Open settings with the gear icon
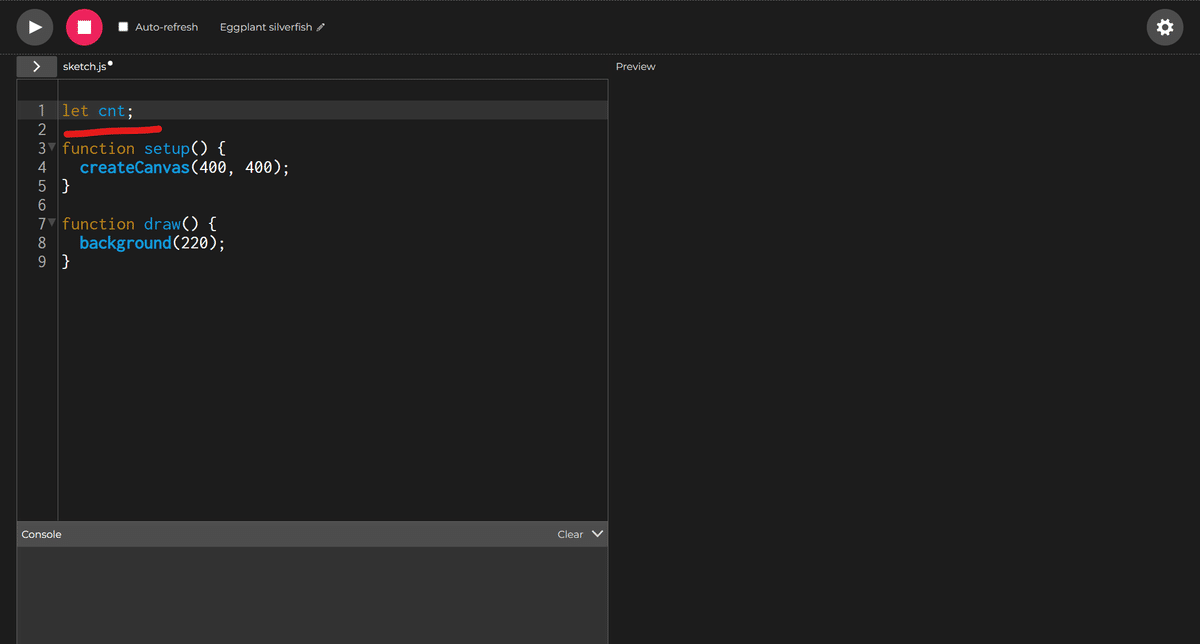Viewport: 1200px width, 644px height. point(1165,27)
